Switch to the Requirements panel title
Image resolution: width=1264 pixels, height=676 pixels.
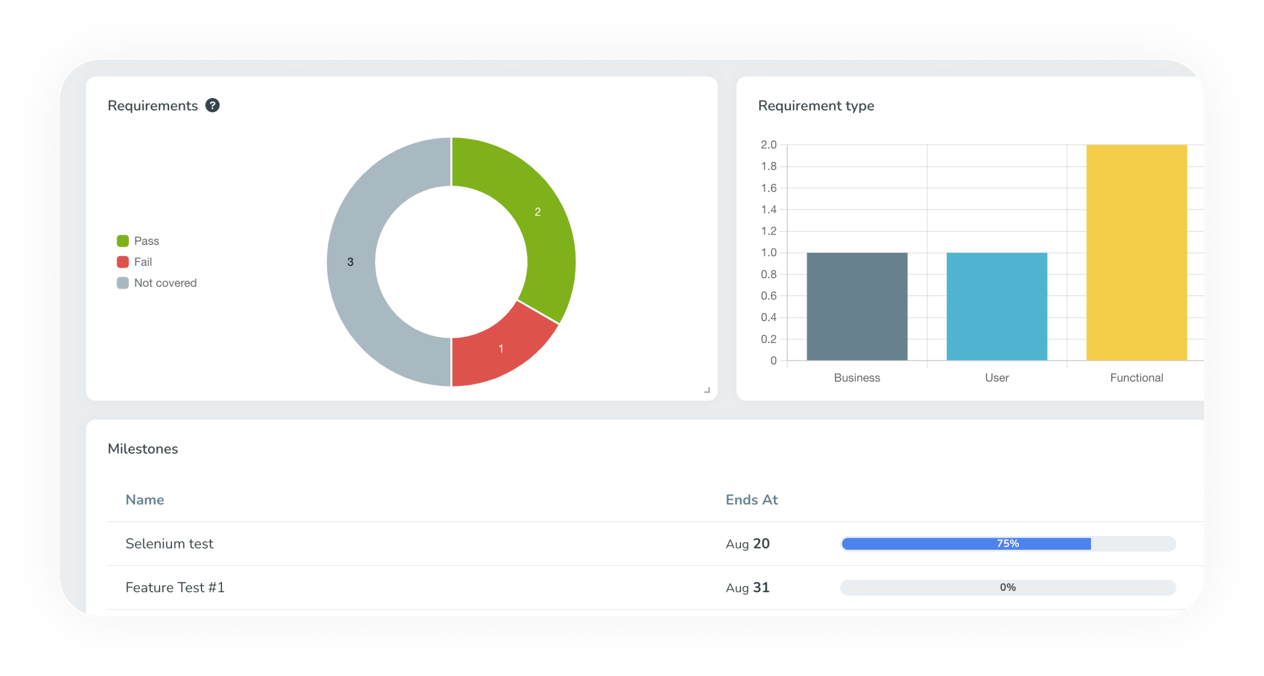click(152, 105)
